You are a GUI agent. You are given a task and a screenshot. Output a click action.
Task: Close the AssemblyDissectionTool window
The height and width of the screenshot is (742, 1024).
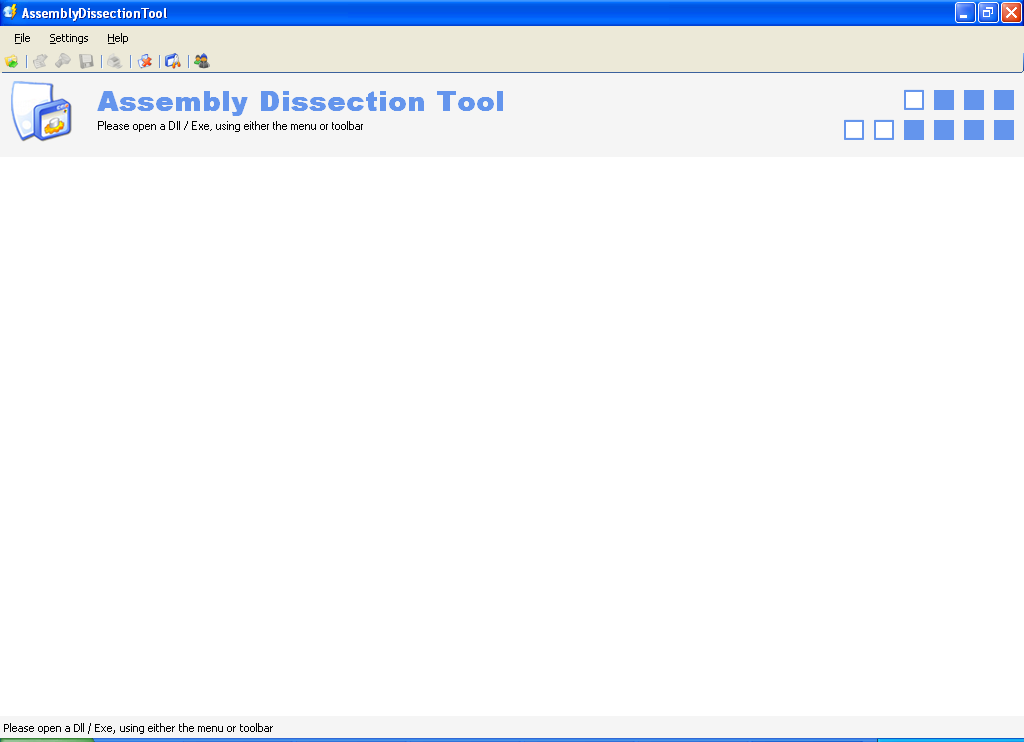[x=1012, y=12]
